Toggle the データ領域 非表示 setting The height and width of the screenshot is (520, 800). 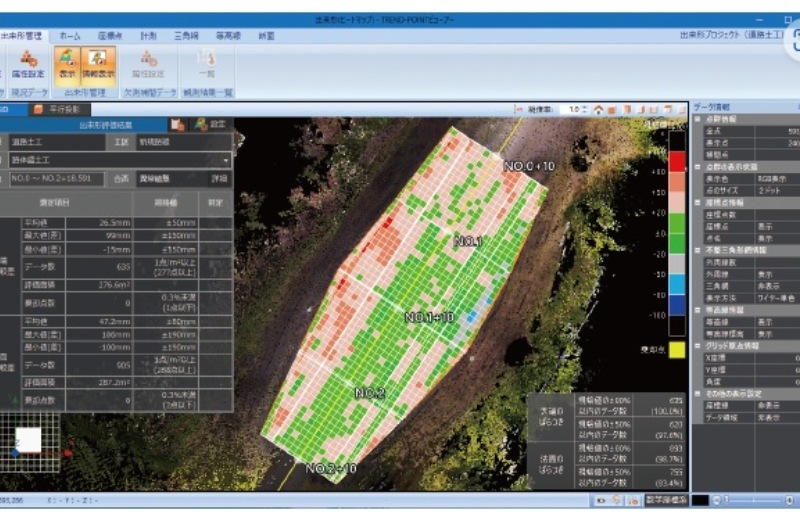777,417
